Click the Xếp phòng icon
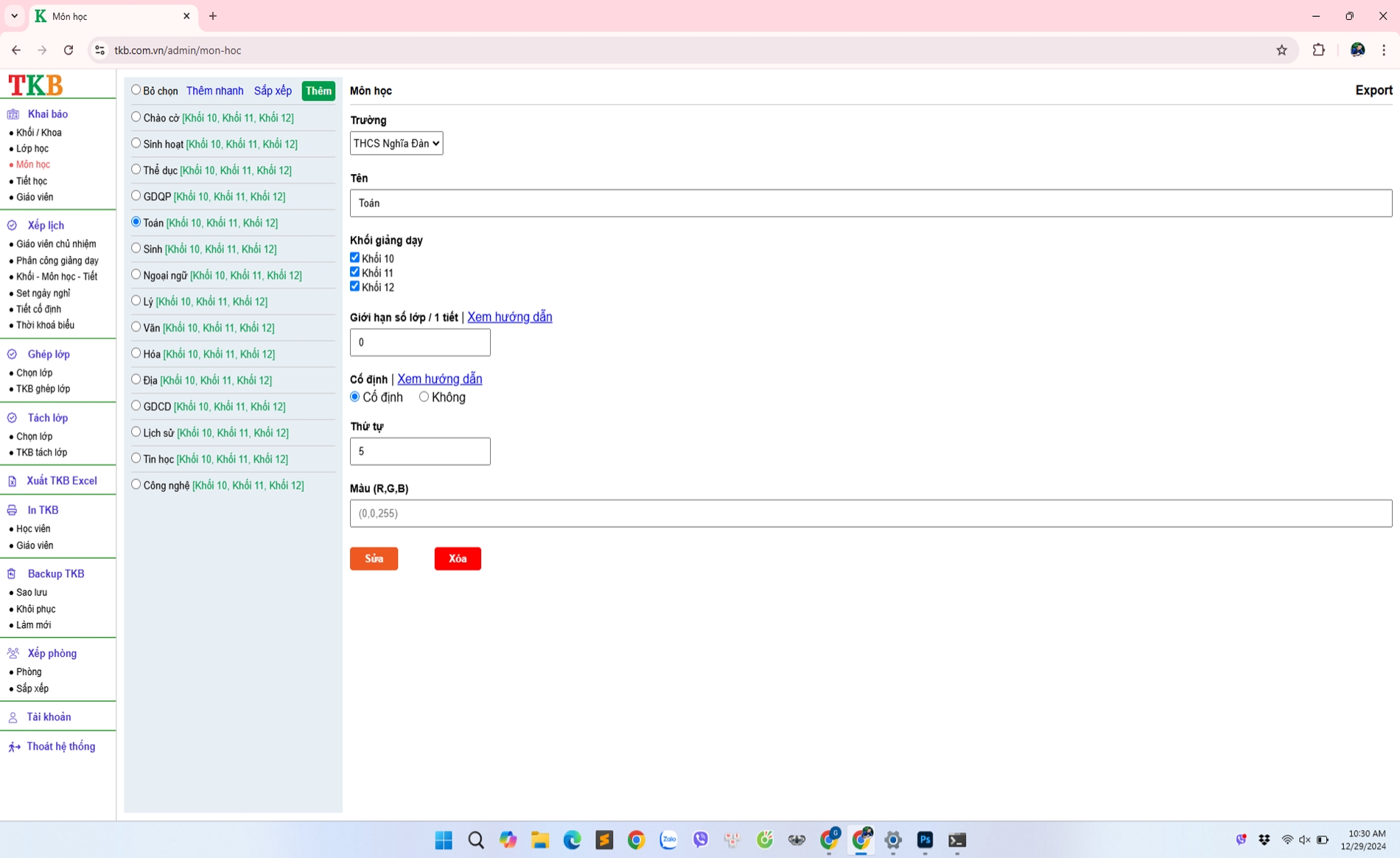Viewport: 1400px width, 858px height. point(13,653)
